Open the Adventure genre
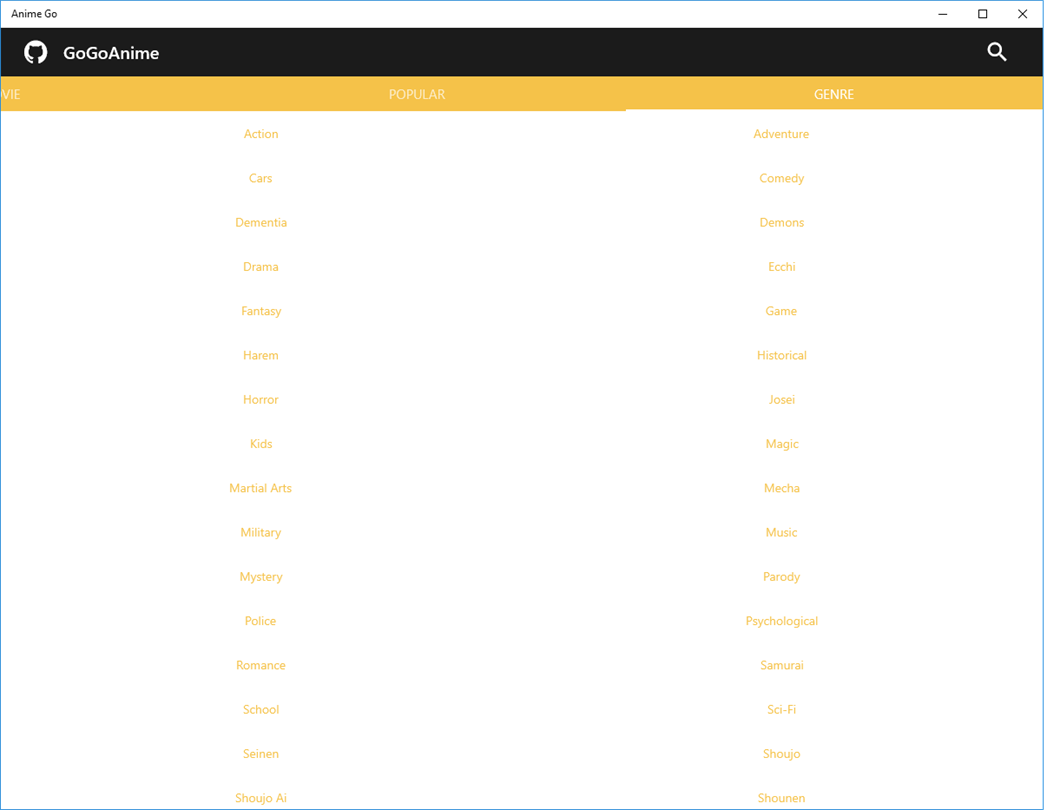Viewport: 1044px width, 810px height. pyautogui.click(x=781, y=134)
